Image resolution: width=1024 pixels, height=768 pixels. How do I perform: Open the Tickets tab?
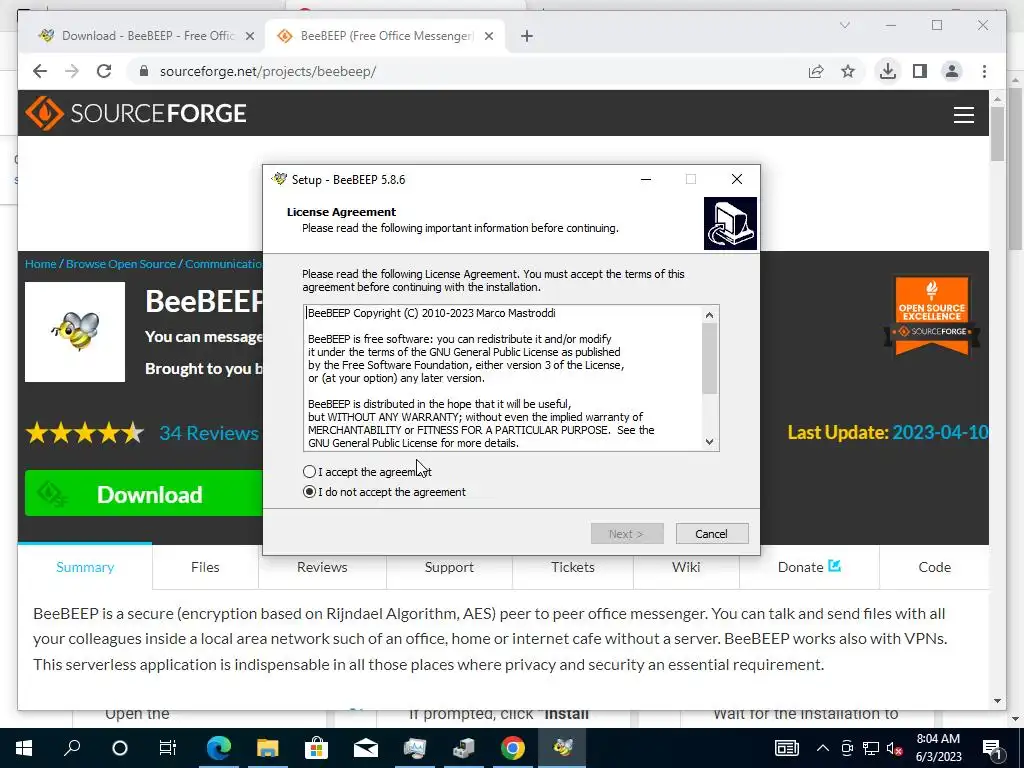pyautogui.click(x=573, y=567)
